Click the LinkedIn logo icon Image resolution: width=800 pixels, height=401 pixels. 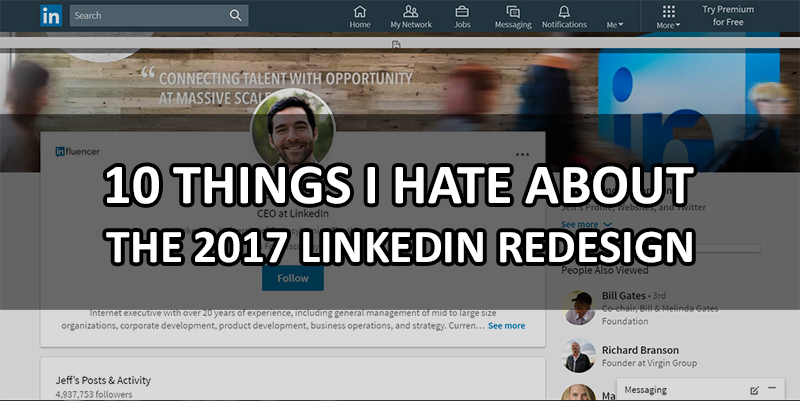pyautogui.click(x=51, y=15)
